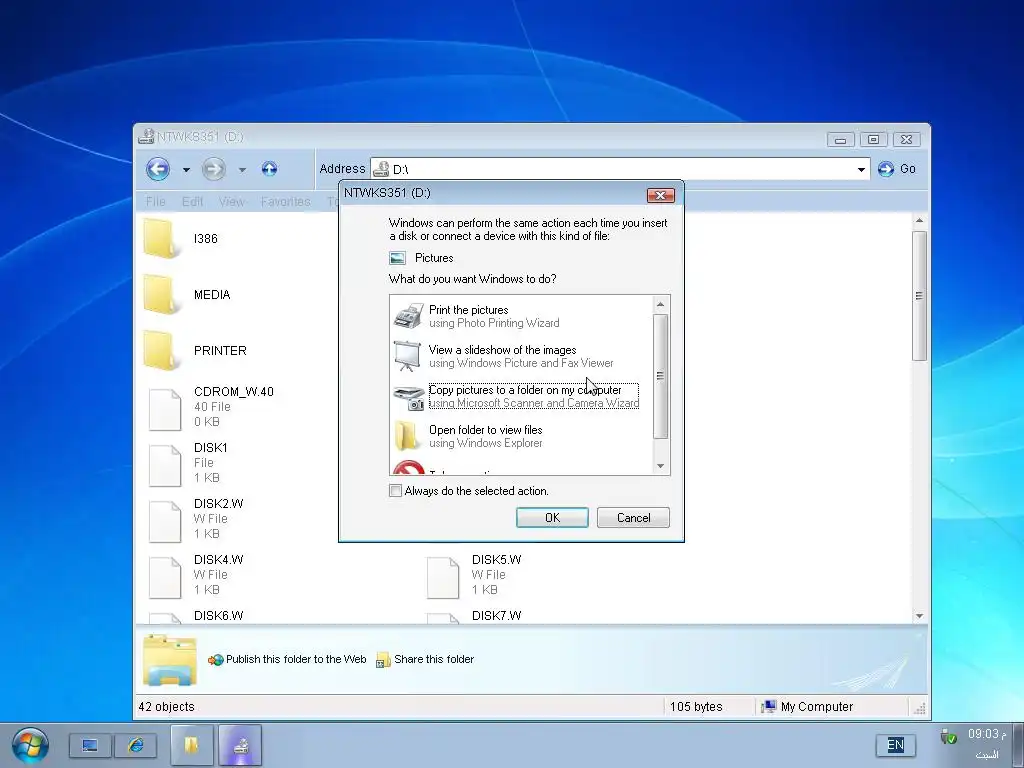Select the I386 folder icon
1024x768 pixels.
(x=161, y=239)
